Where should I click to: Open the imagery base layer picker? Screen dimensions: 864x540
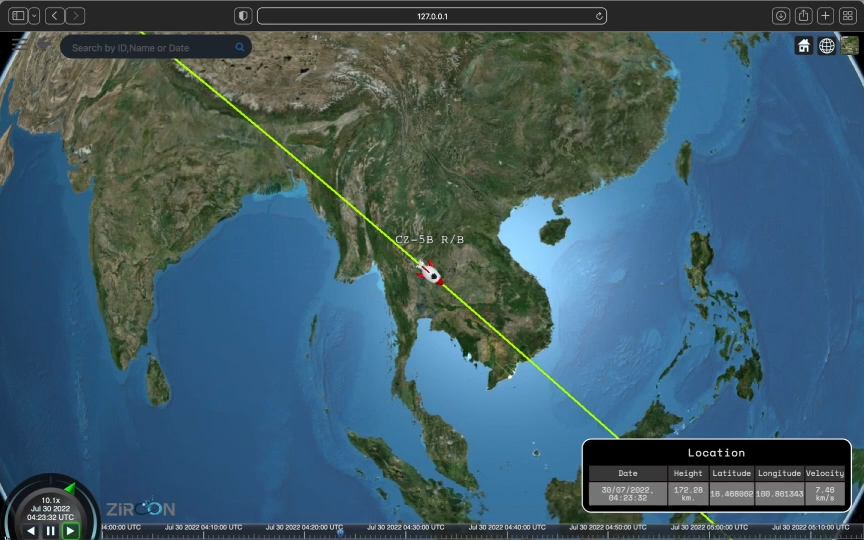[x=850, y=46]
